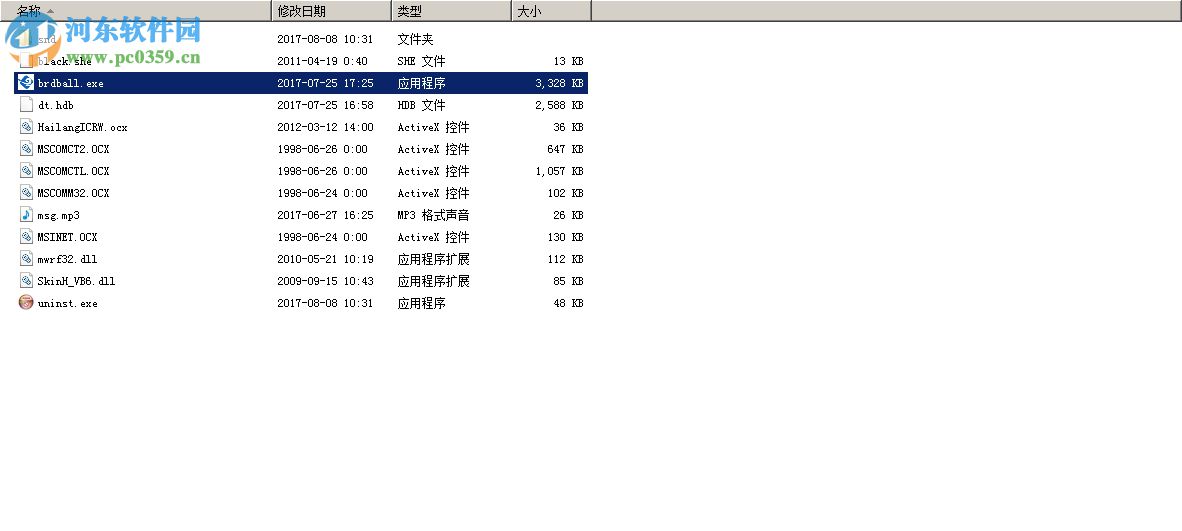Screen dimensions: 1182x531
Task: Click the MSCOMCT2.OCX file icon
Action: [x=26, y=149]
